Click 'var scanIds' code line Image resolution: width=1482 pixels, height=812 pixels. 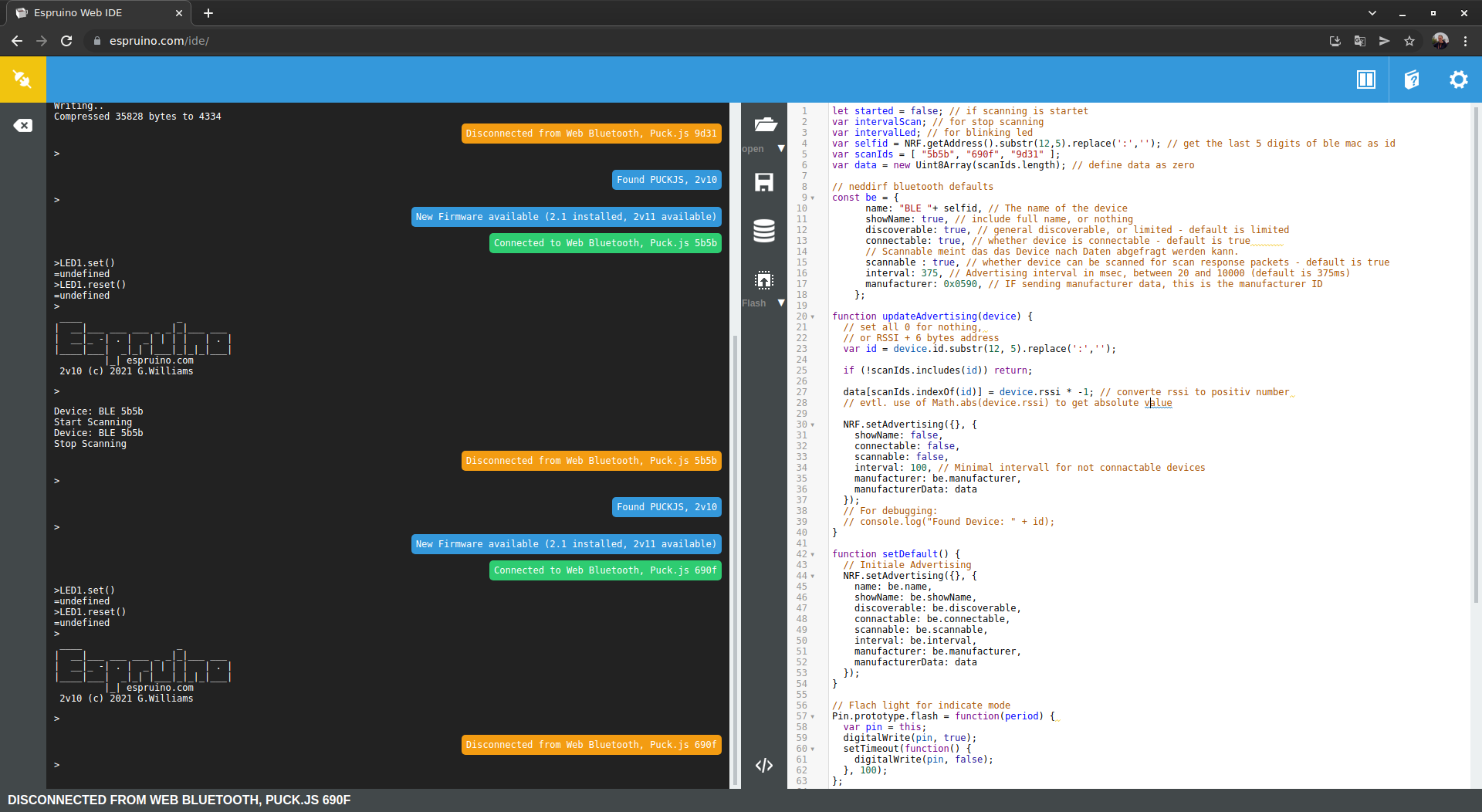click(946, 154)
